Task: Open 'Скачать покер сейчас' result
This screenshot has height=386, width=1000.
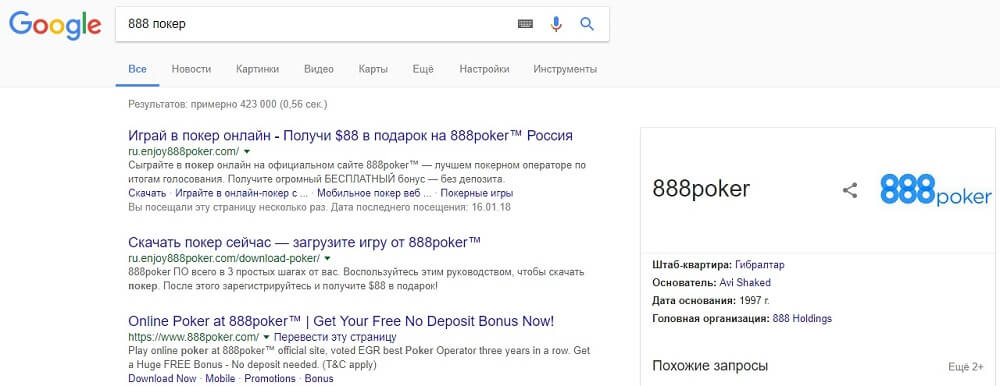Action: pos(304,242)
